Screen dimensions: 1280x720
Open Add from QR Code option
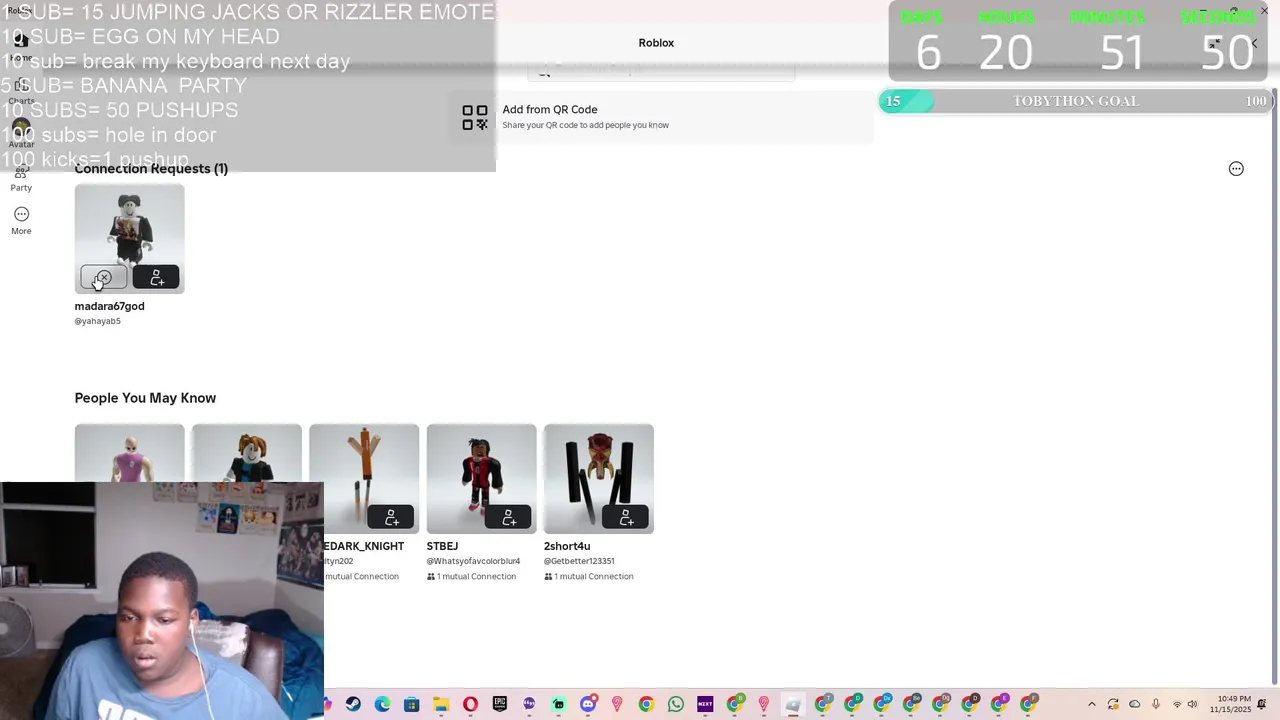pyautogui.click(x=661, y=117)
